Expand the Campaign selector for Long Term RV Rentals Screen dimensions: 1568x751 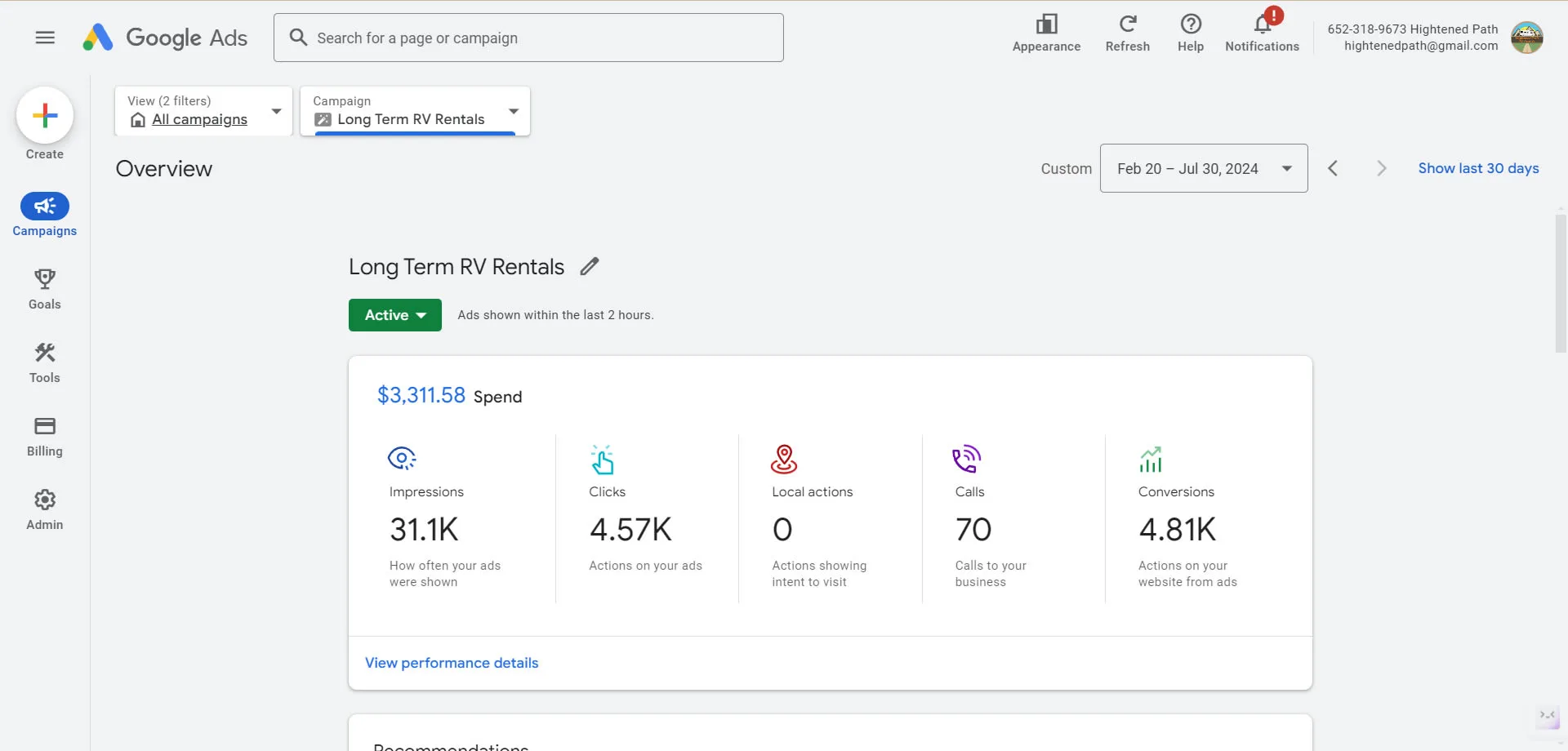[513, 111]
